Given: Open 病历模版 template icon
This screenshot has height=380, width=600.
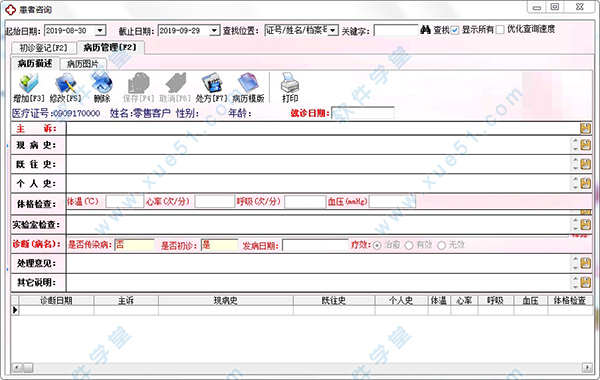Looking at the screenshot, I should pyautogui.click(x=248, y=83).
